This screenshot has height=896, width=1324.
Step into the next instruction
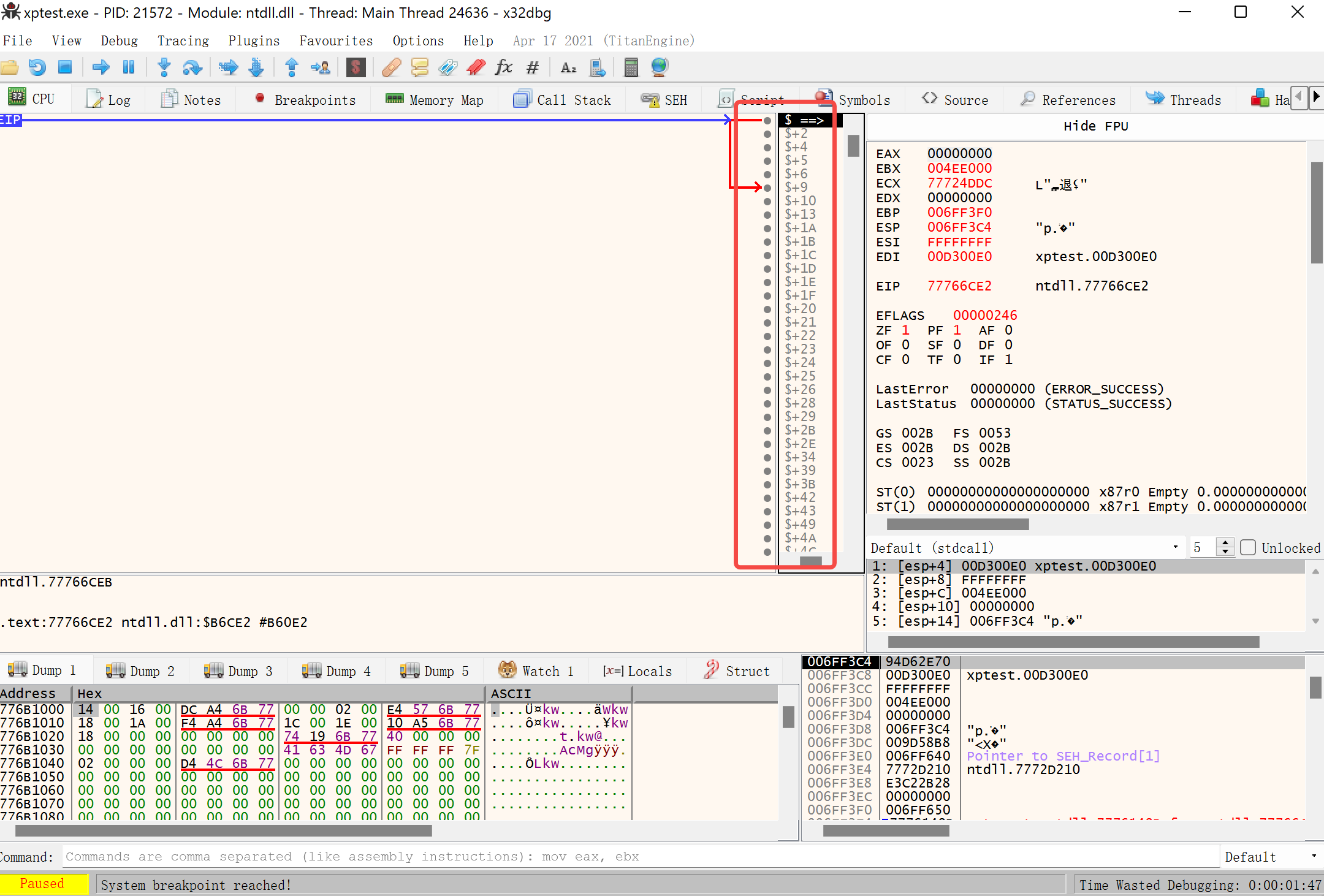[x=164, y=67]
